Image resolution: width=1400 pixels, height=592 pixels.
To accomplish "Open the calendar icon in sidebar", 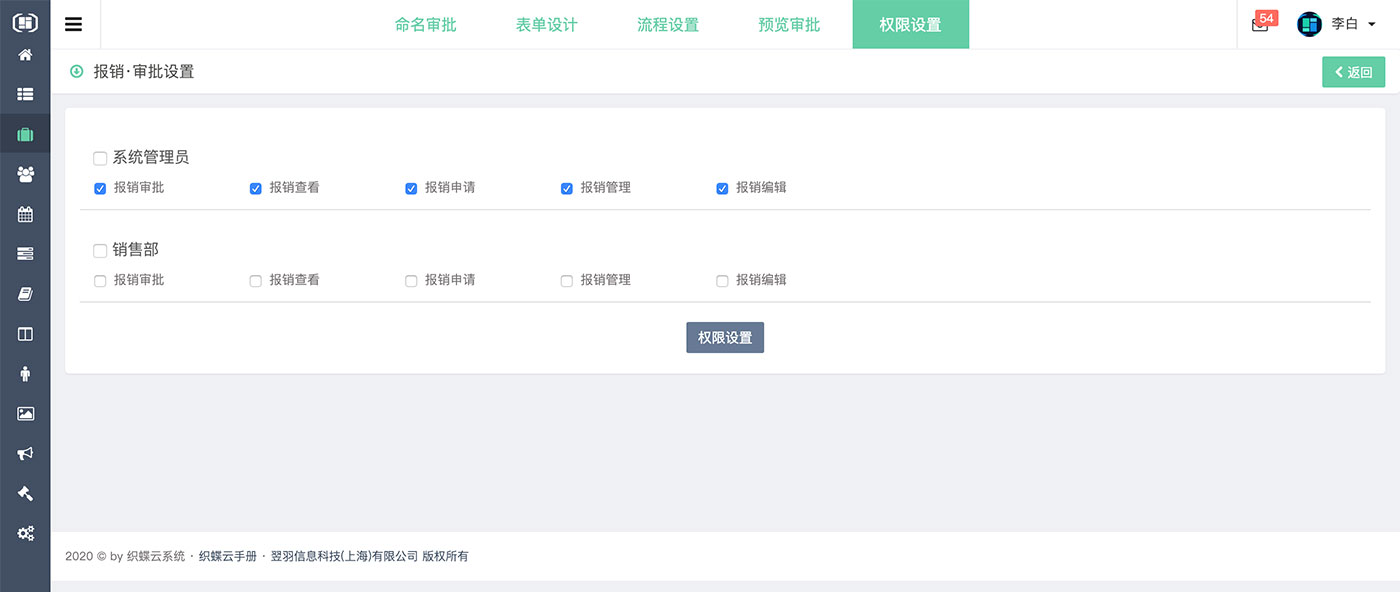I will pyautogui.click(x=25, y=214).
